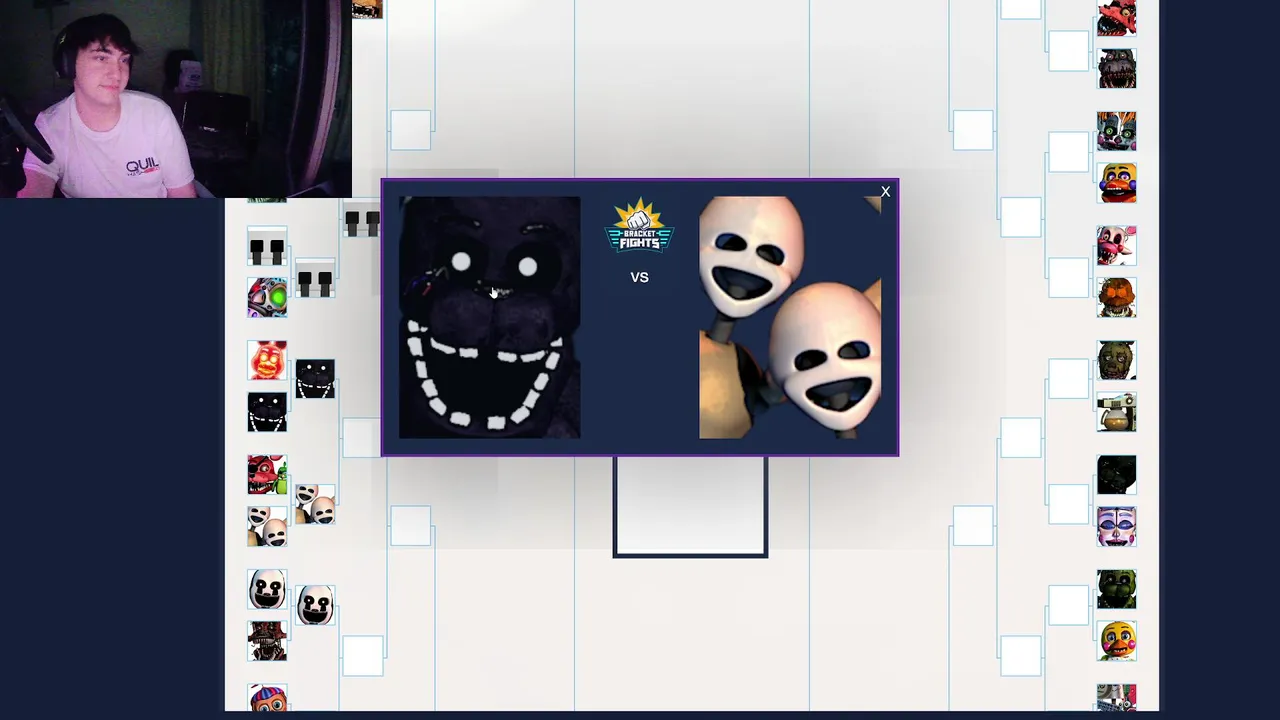This screenshot has width=1280, height=720.
Task: Select the Scrap Baby green-eye thumbnail on left
Action: point(267,297)
